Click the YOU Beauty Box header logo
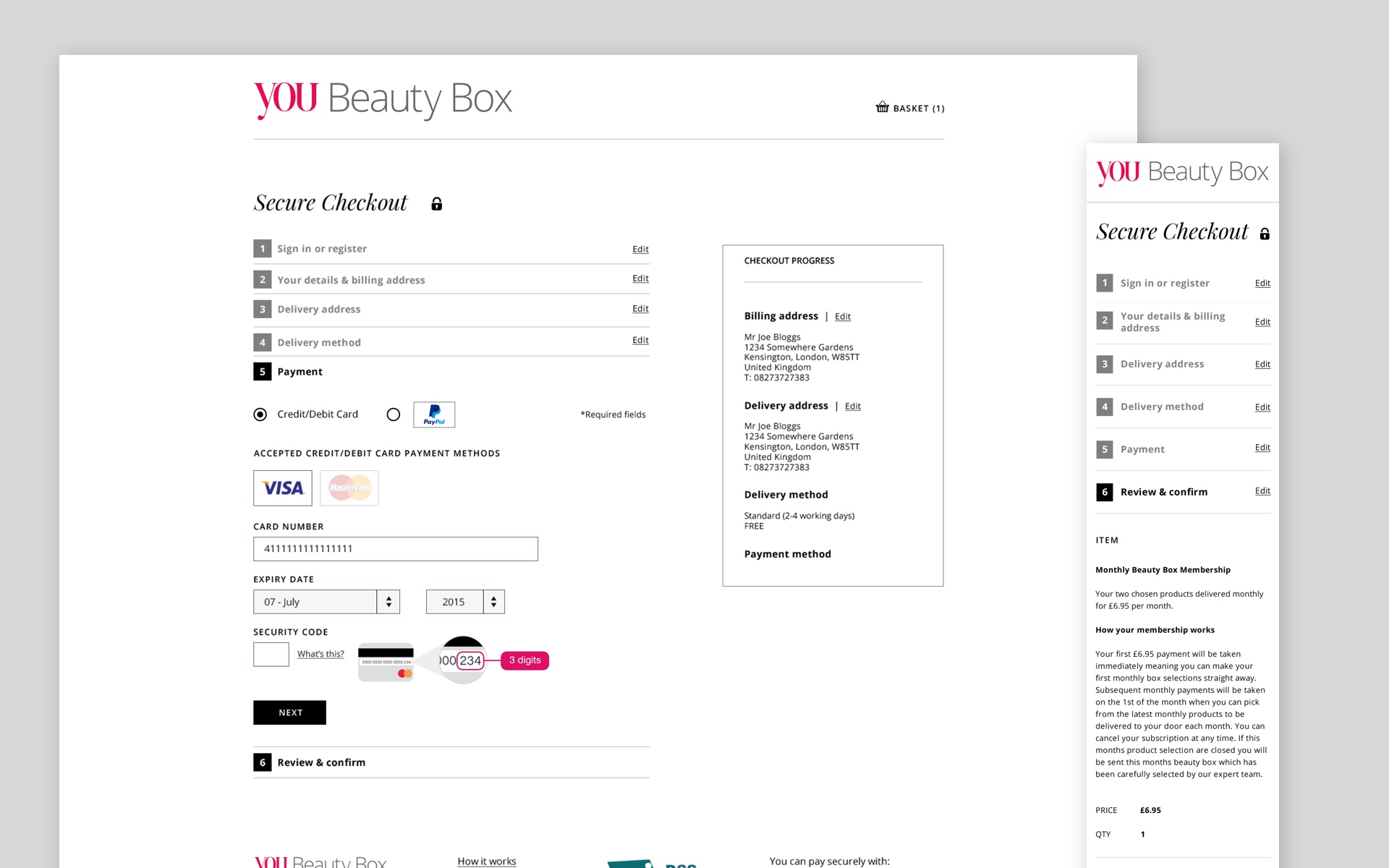The width and height of the screenshot is (1389, 868). (x=382, y=98)
